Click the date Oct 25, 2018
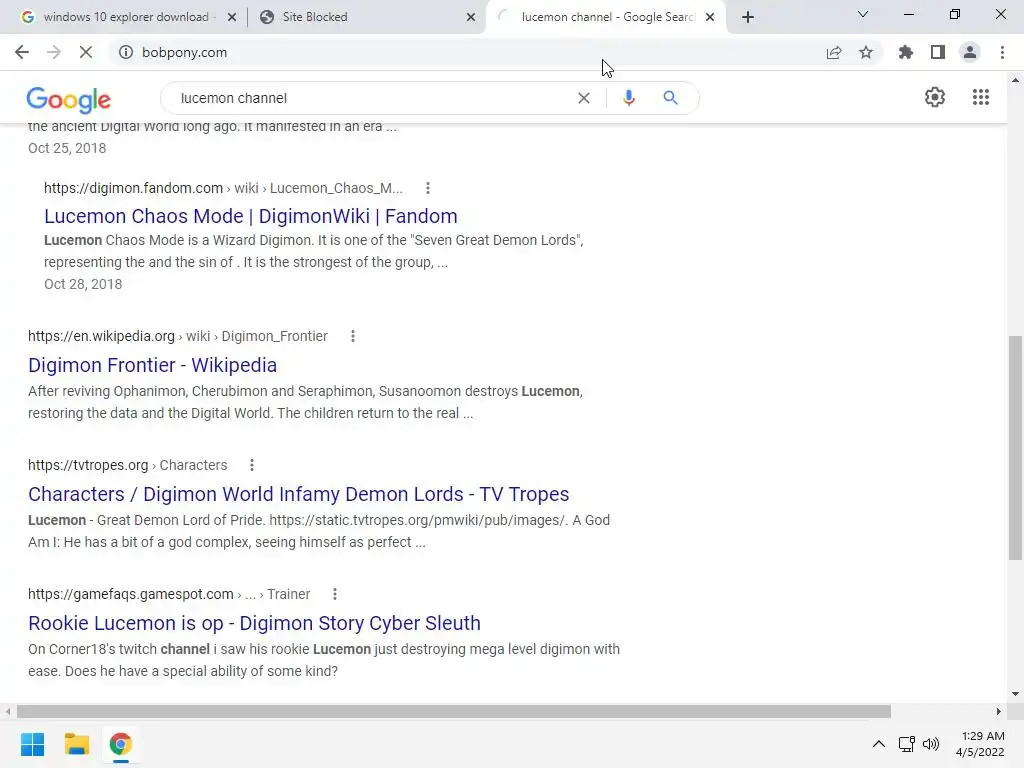 pos(67,148)
